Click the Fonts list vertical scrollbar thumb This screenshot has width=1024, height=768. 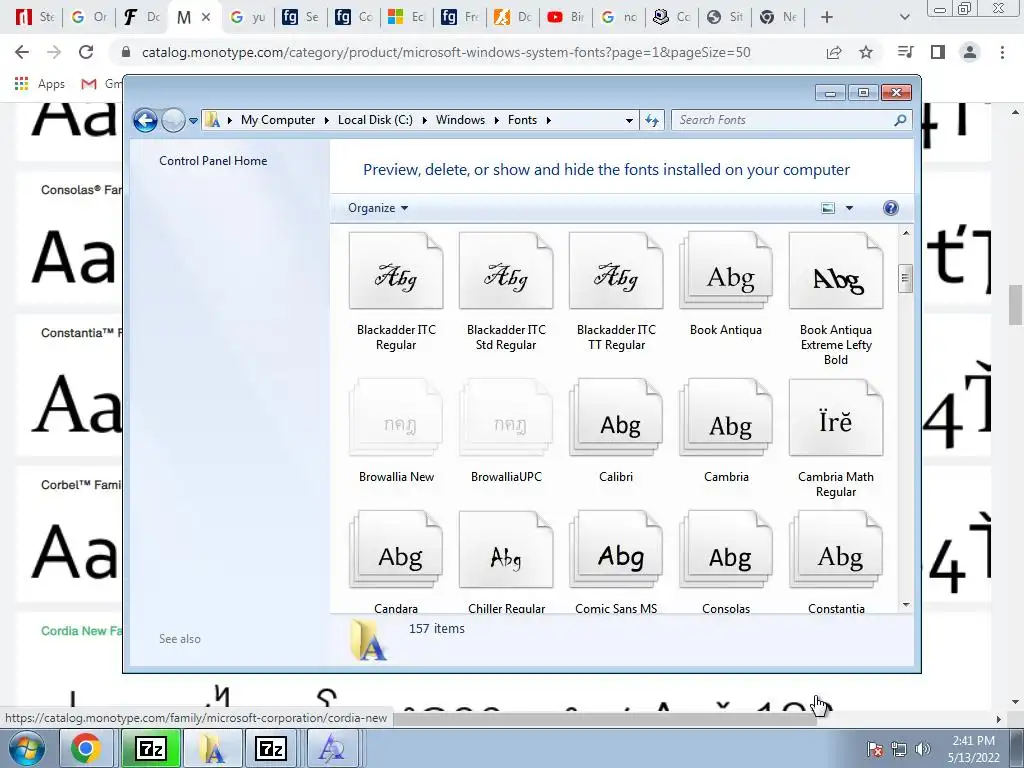coord(905,279)
